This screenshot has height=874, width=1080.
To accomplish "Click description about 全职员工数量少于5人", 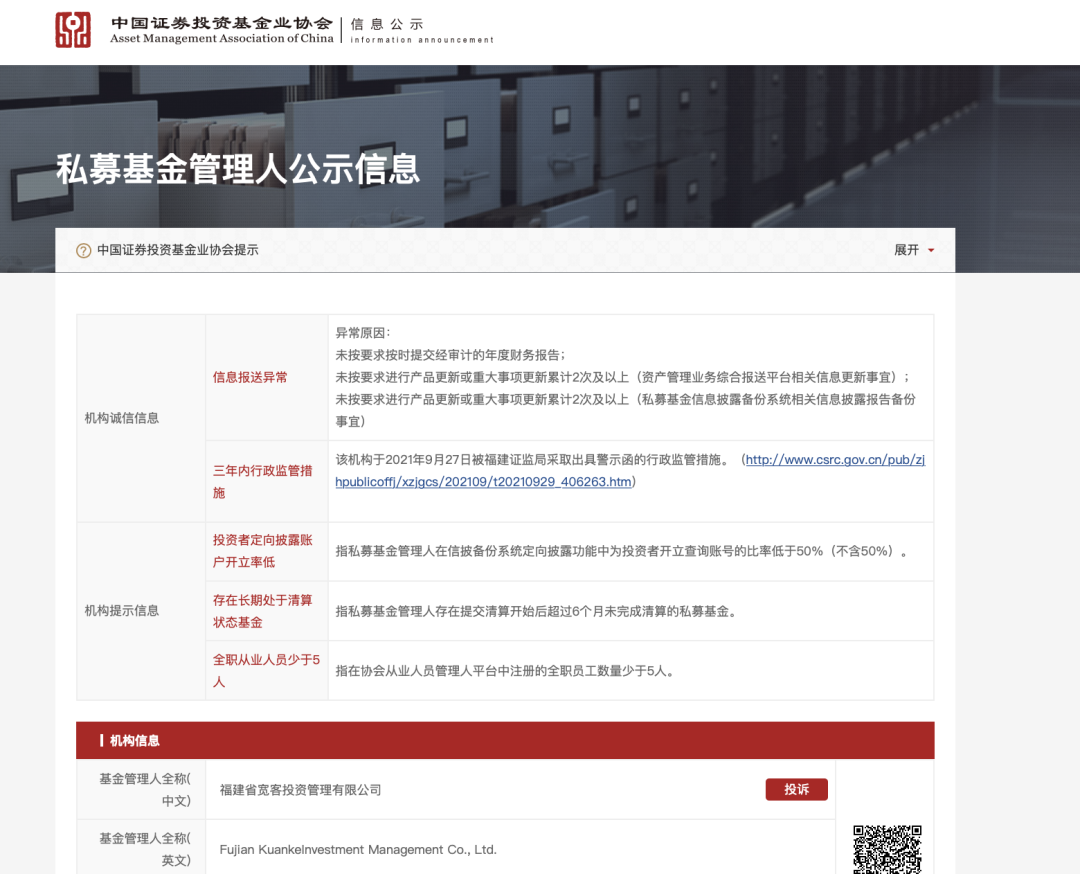I will (x=506, y=671).
